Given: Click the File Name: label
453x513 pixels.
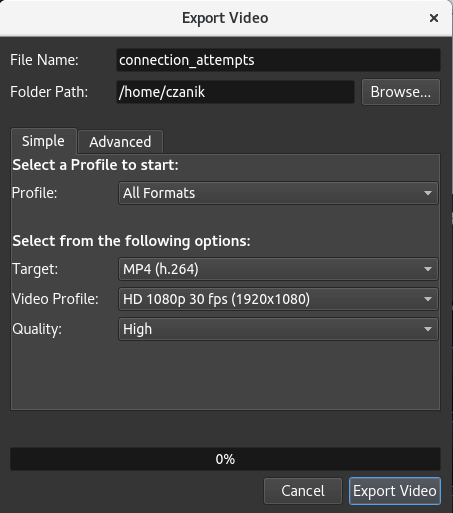Looking at the screenshot, I should coord(44,60).
